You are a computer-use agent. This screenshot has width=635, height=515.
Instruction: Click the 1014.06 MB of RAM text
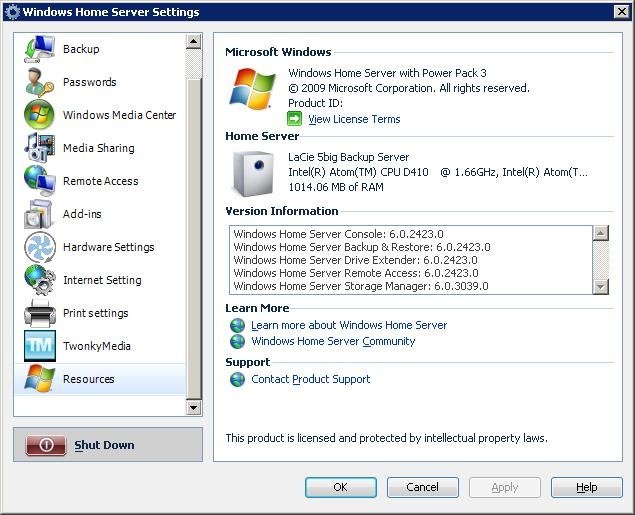coord(336,187)
